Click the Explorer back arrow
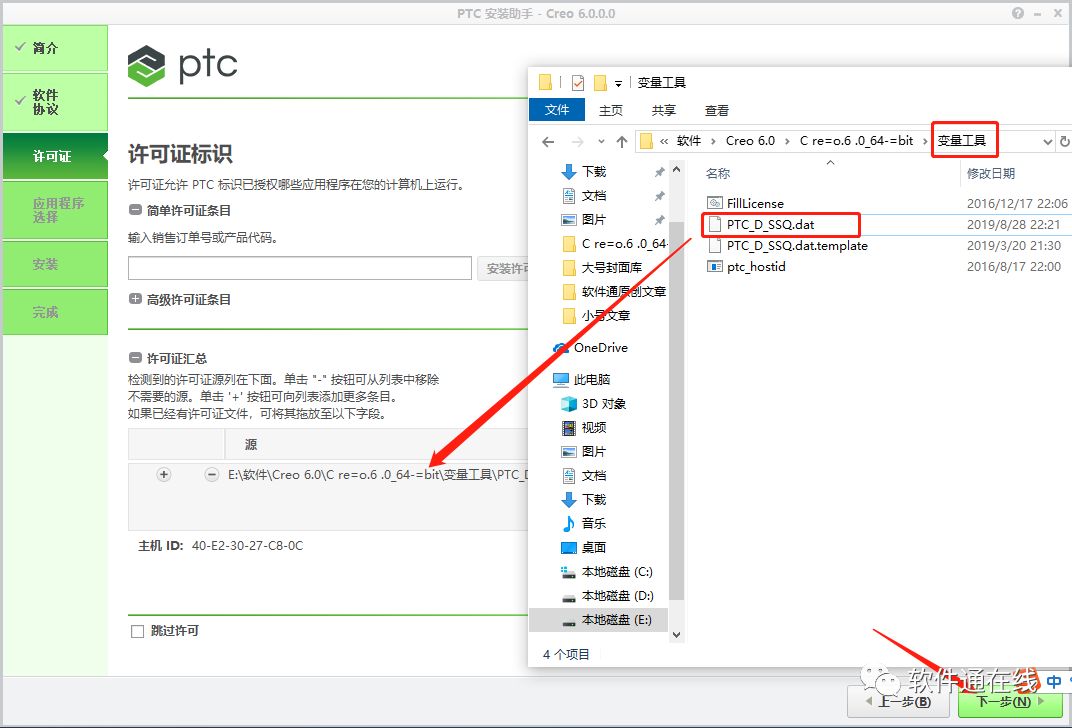Viewport: 1072px width, 728px height. pyautogui.click(x=548, y=141)
